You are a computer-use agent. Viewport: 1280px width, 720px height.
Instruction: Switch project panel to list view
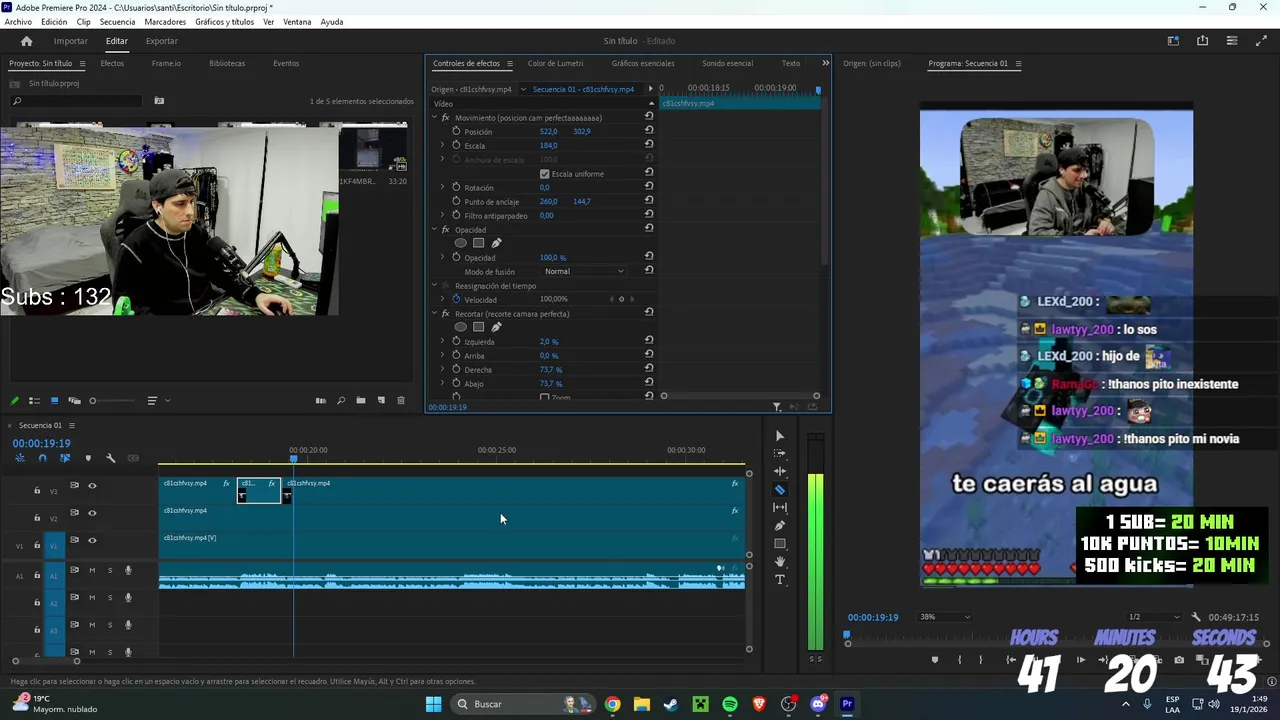click(x=34, y=401)
